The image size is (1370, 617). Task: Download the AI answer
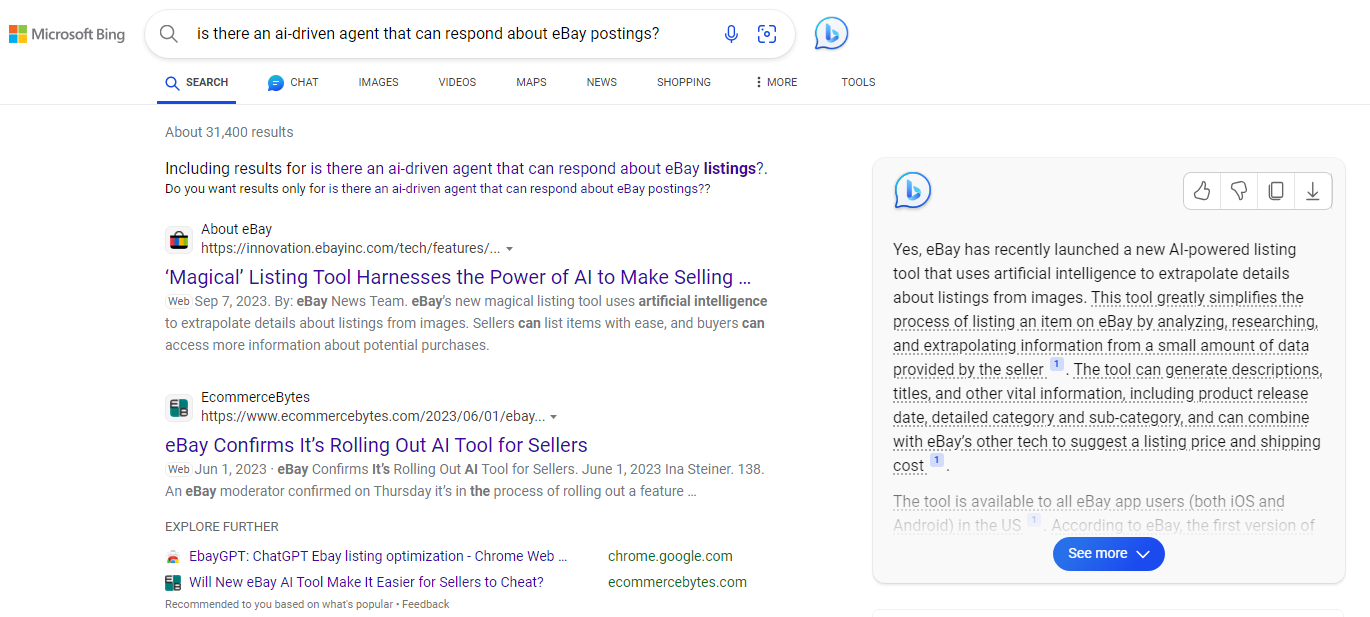tap(1313, 191)
